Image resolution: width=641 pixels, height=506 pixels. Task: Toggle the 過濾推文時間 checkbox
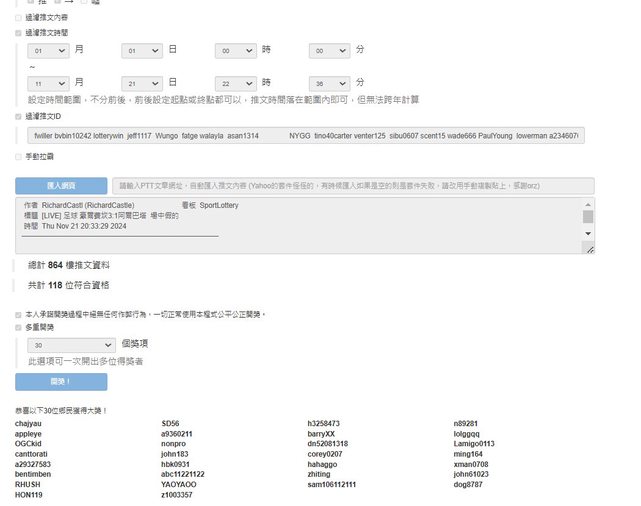click(18, 33)
